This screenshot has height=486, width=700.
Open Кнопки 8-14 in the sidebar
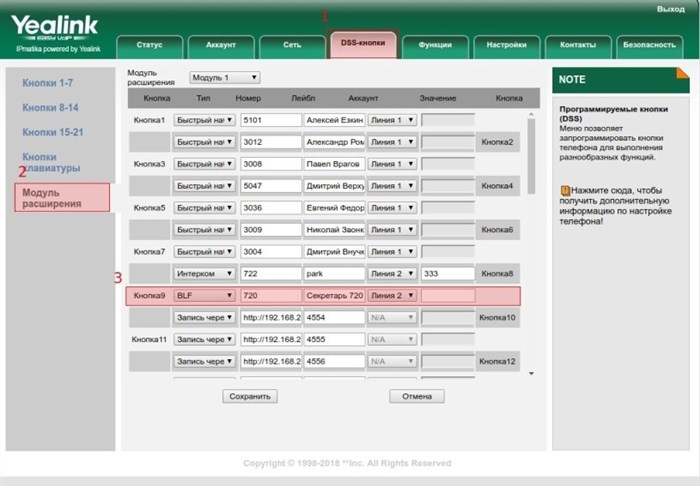[x=50, y=108]
